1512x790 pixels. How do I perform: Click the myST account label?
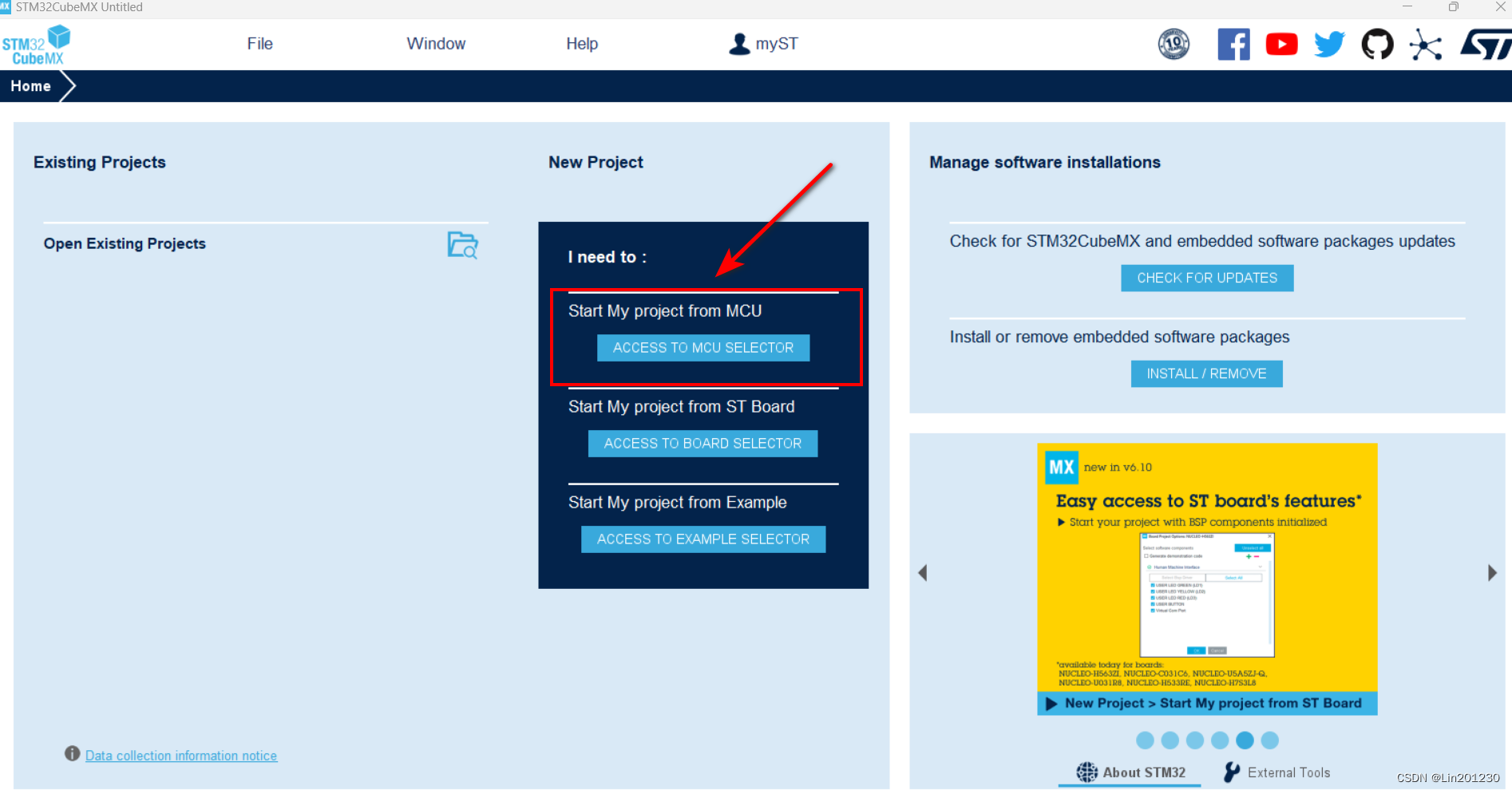(x=777, y=44)
